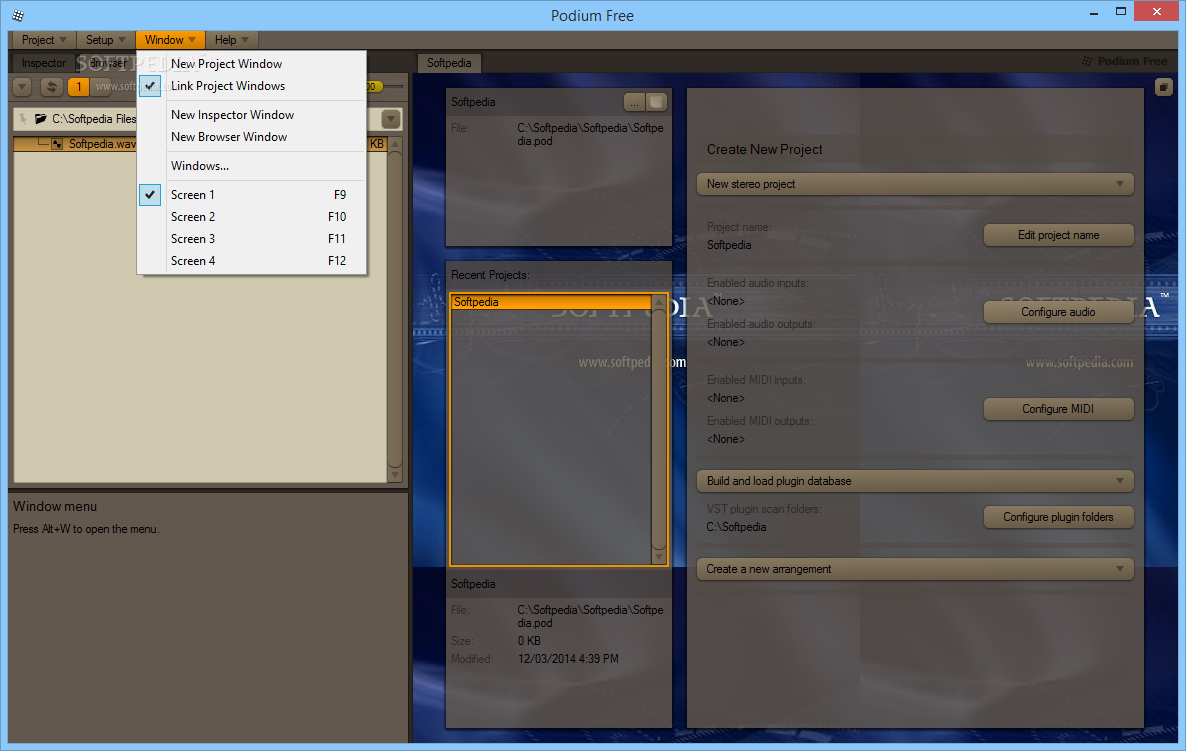Expand Build and load plugin database dropdown

(x=915, y=481)
